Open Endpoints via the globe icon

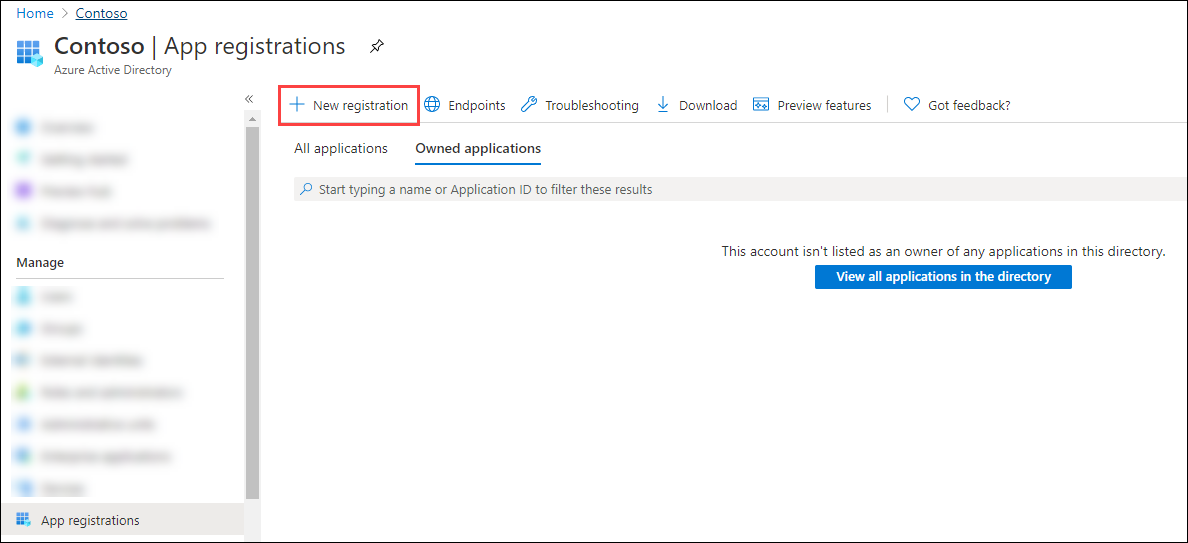[432, 105]
